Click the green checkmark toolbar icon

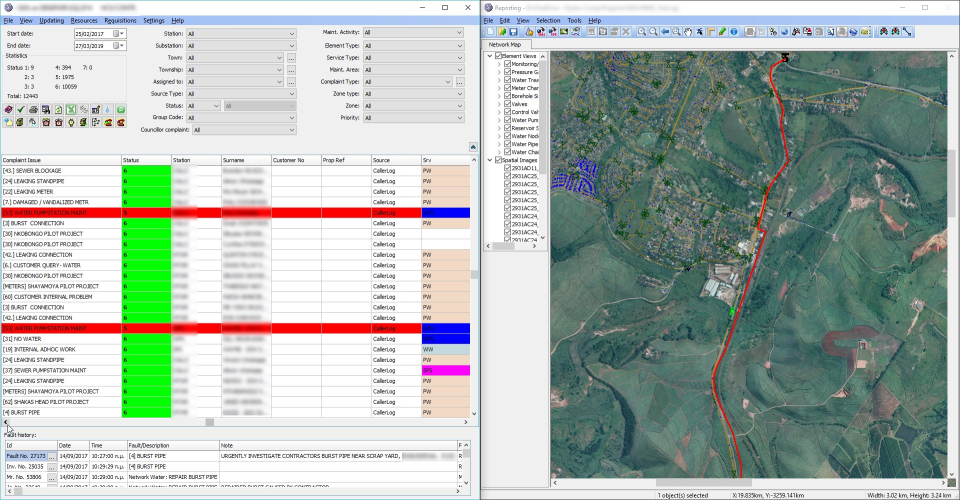pos(21,109)
